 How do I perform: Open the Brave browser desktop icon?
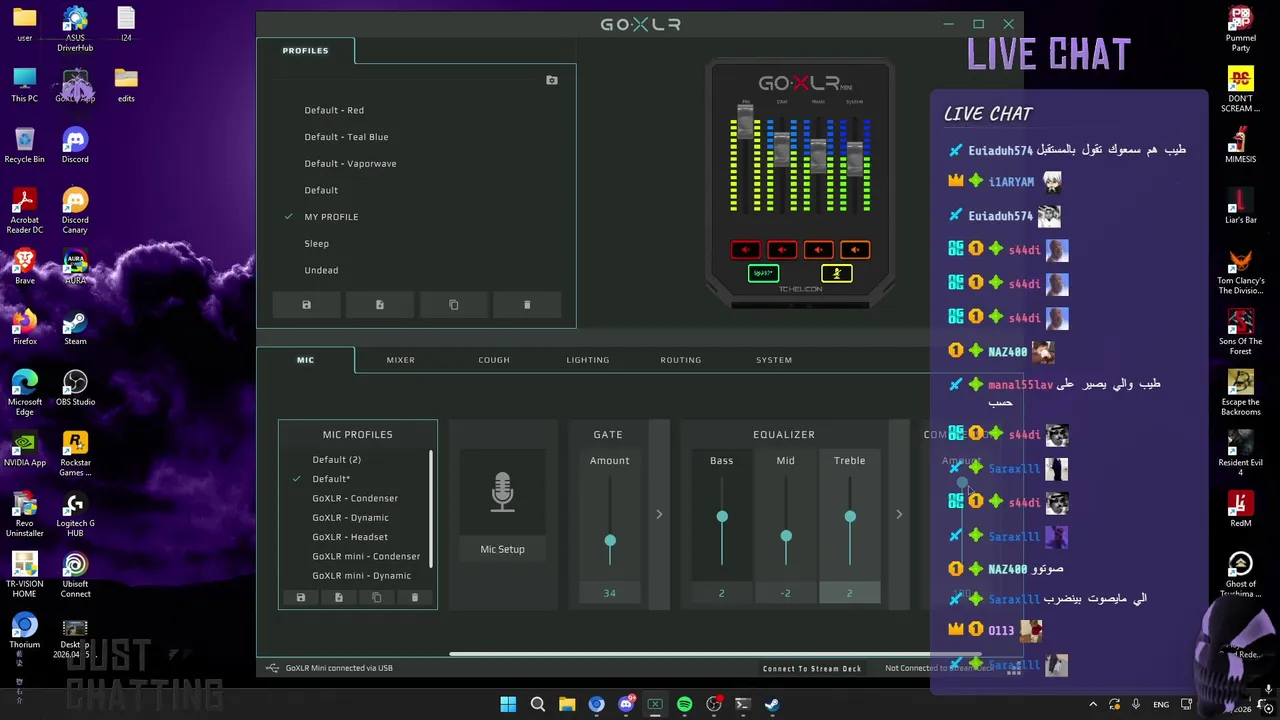[x=25, y=266]
